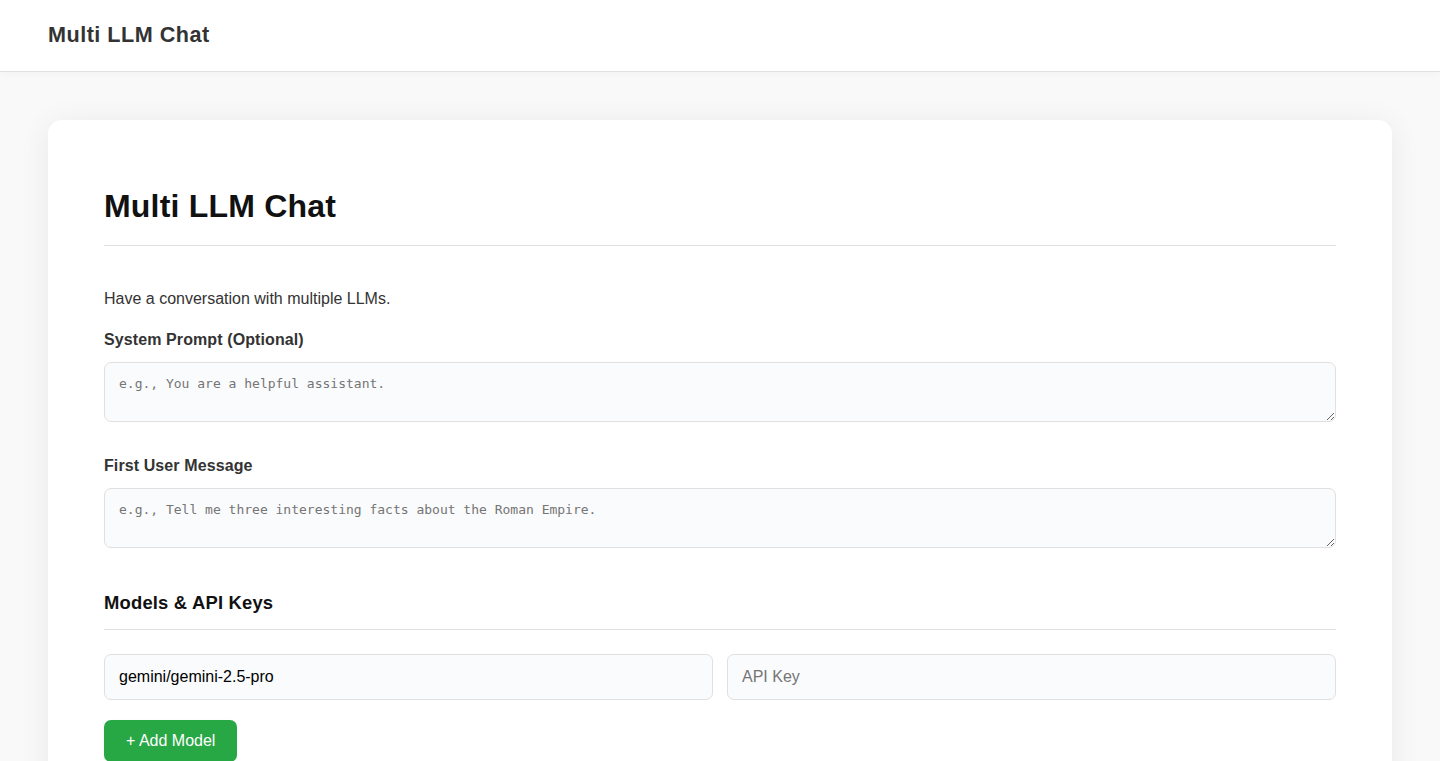Click the 'API Key' placeholder text
Screen dimensions: 1440x761
click(x=771, y=677)
